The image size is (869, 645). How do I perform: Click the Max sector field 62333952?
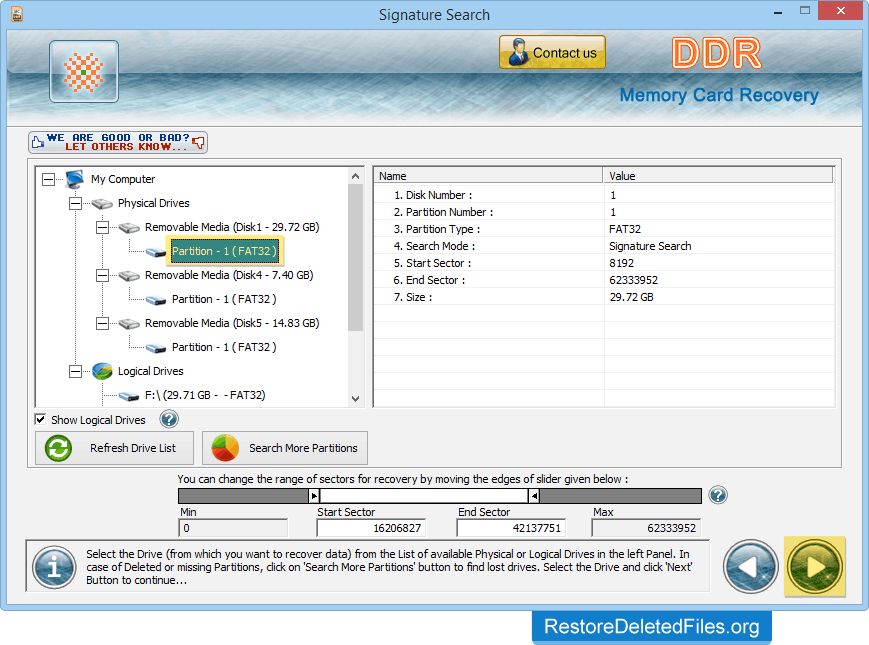[646, 528]
